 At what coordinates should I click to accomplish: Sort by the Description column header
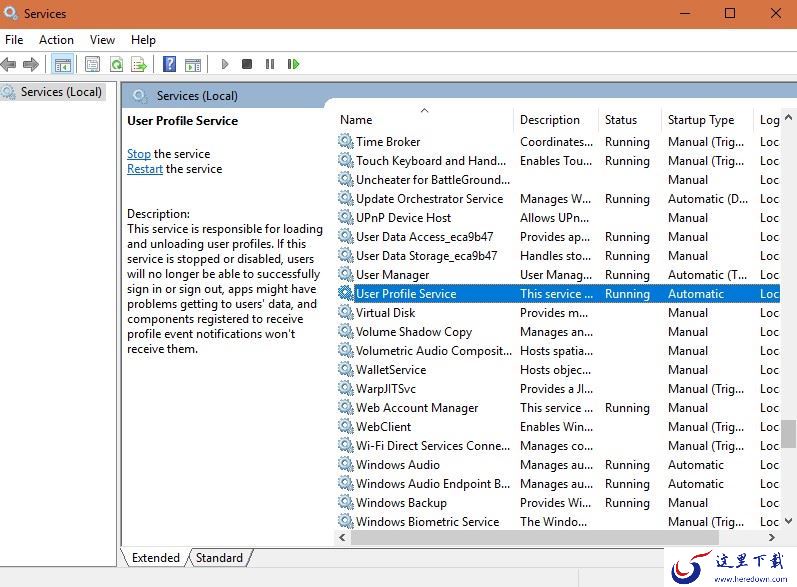coord(556,120)
